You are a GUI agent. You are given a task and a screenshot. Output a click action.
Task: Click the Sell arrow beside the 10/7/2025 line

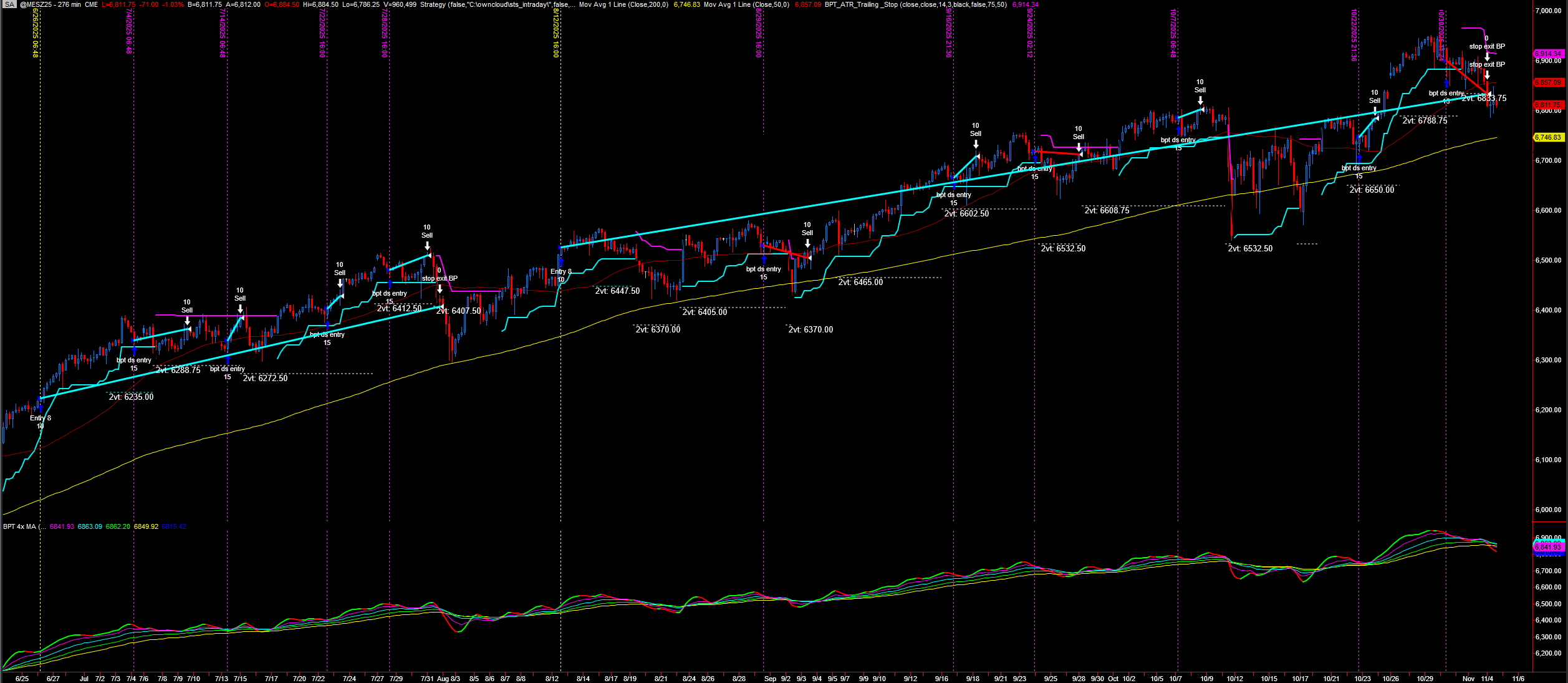(1200, 100)
